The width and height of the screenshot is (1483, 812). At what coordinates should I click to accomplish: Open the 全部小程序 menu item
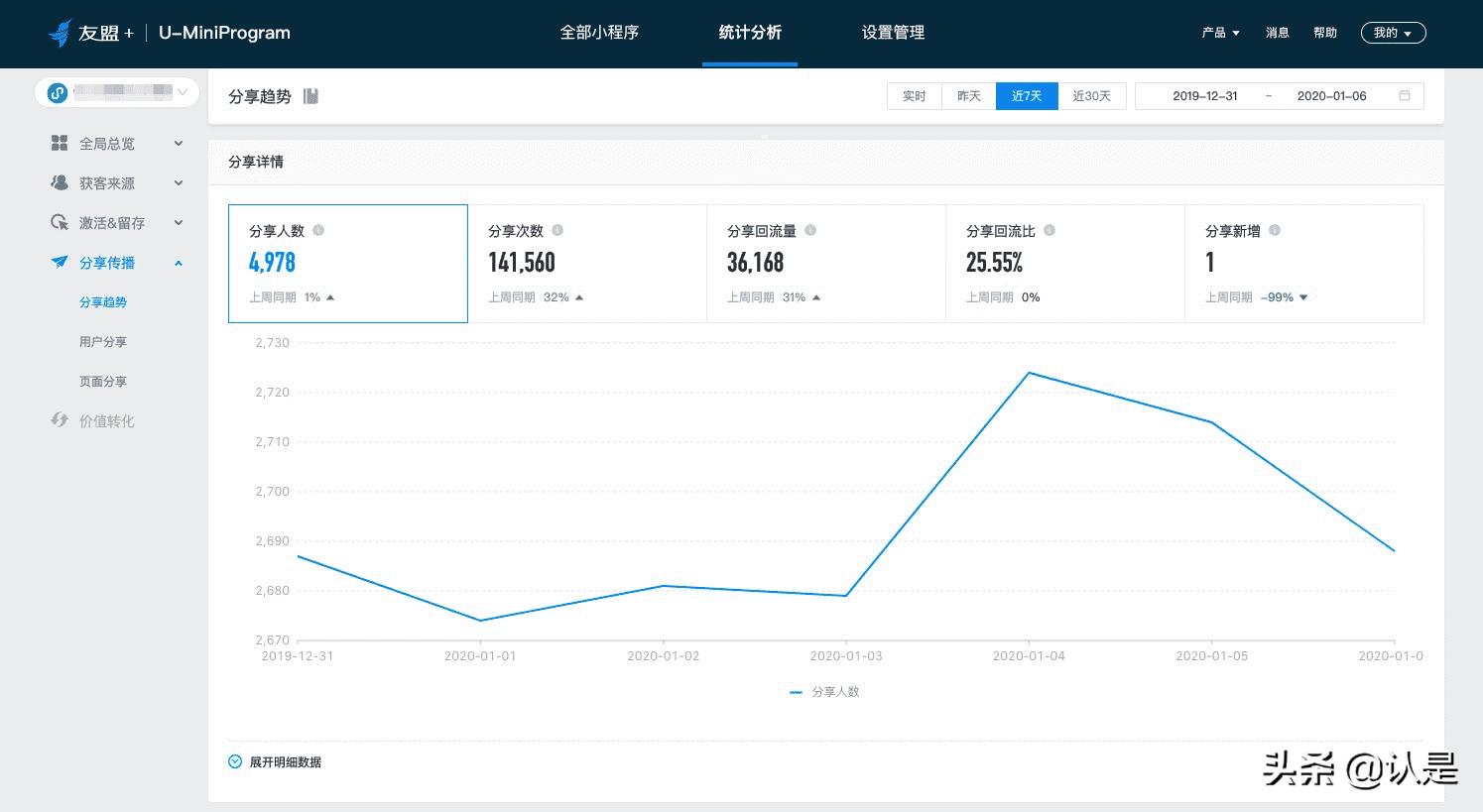pos(599,31)
